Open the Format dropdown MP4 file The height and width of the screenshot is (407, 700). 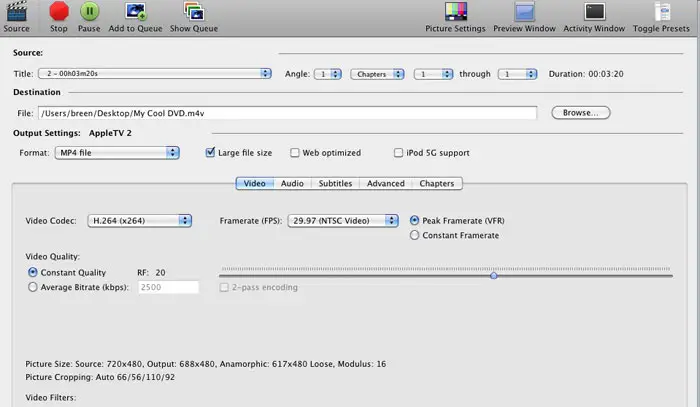pyautogui.click(x=117, y=153)
